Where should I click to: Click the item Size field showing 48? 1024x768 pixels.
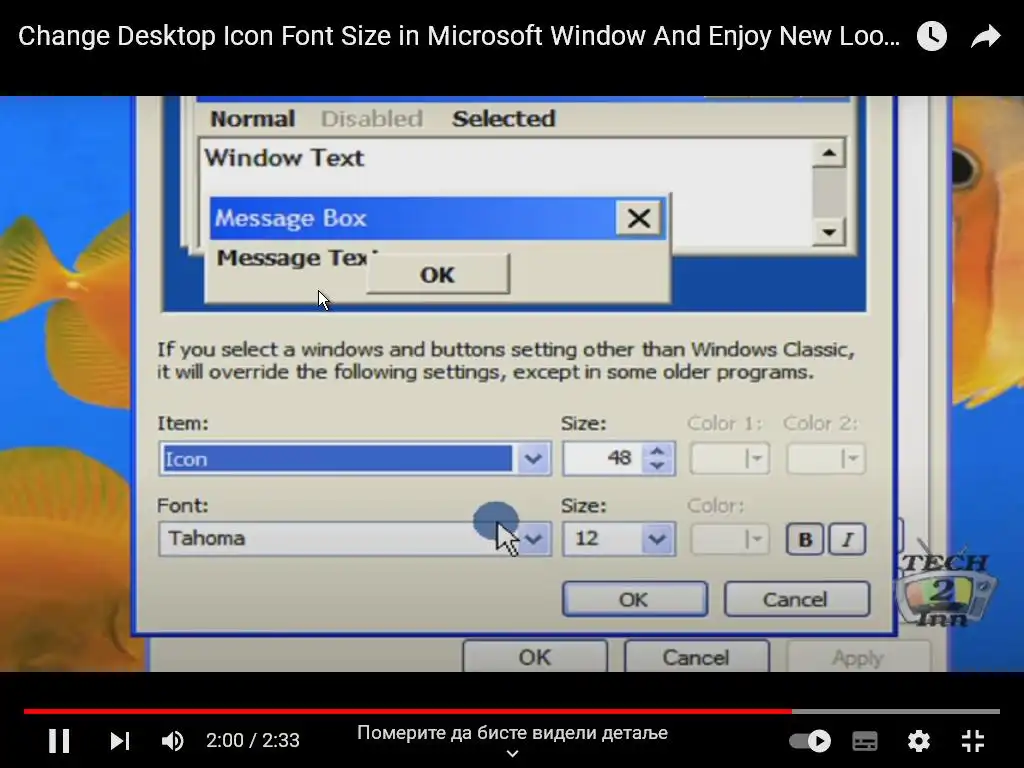[x=604, y=458]
